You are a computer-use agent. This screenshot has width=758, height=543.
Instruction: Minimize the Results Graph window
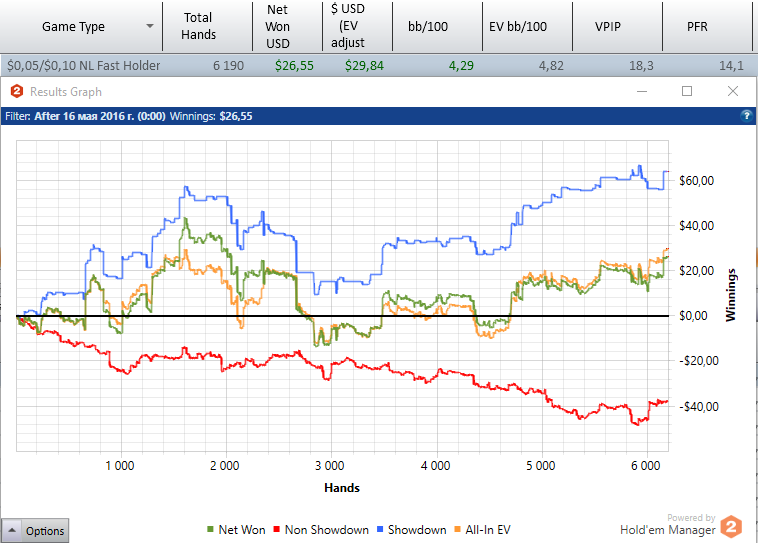click(642, 91)
